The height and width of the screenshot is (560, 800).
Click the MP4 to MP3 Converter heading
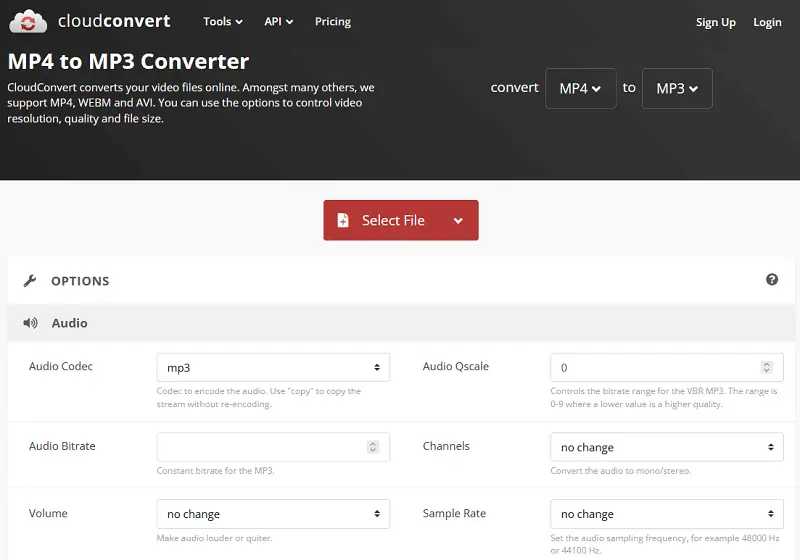tap(128, 62)
